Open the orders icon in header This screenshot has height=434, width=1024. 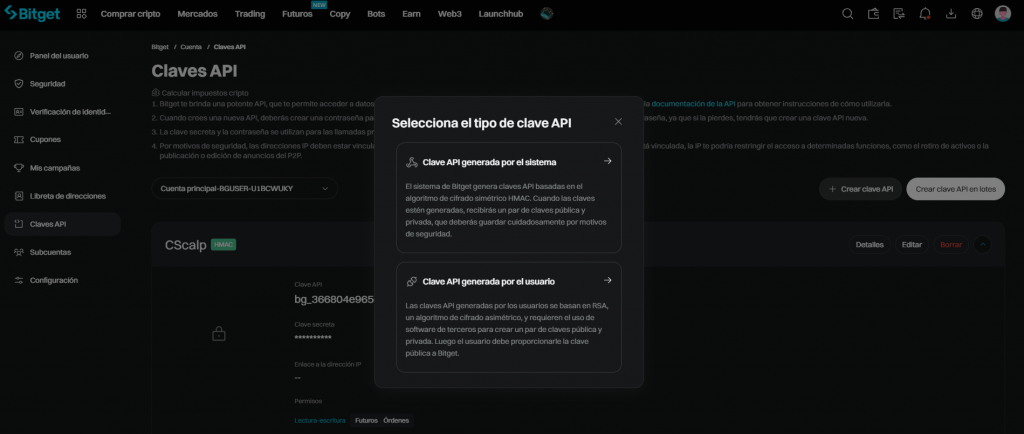(899, 14)
